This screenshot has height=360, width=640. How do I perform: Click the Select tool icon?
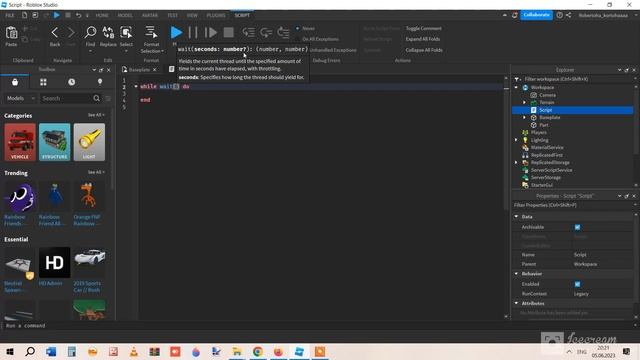tap(126, 32)
